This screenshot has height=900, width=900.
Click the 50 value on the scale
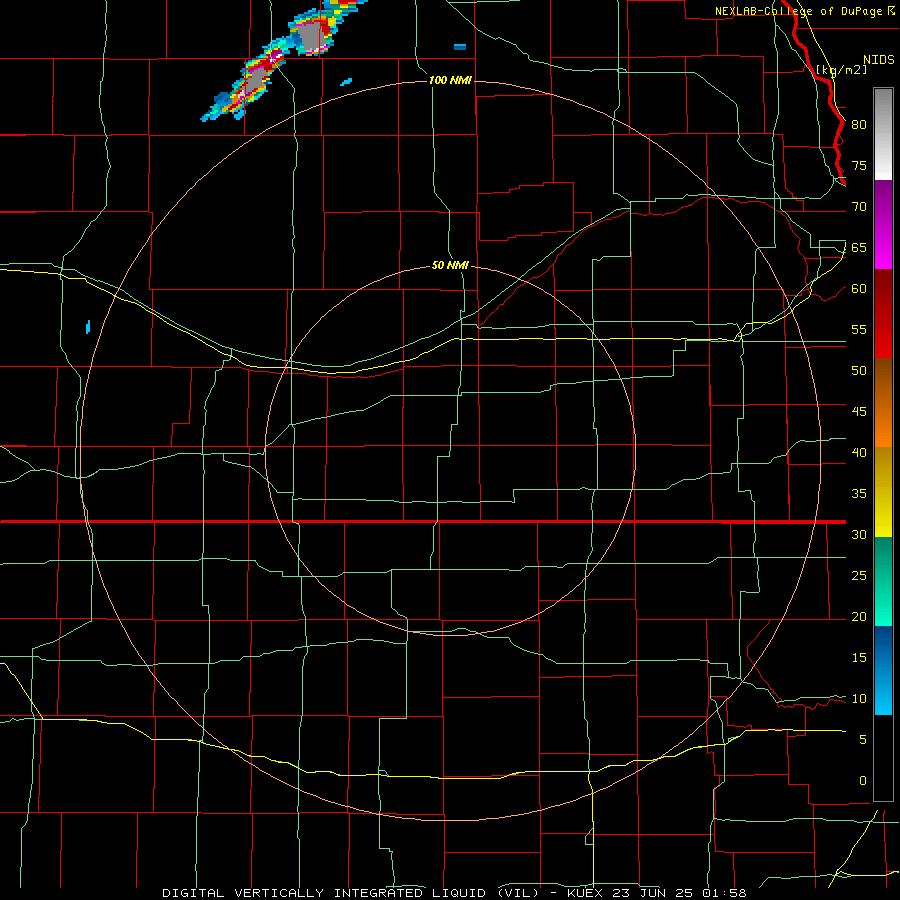click(x=859, y=370)
